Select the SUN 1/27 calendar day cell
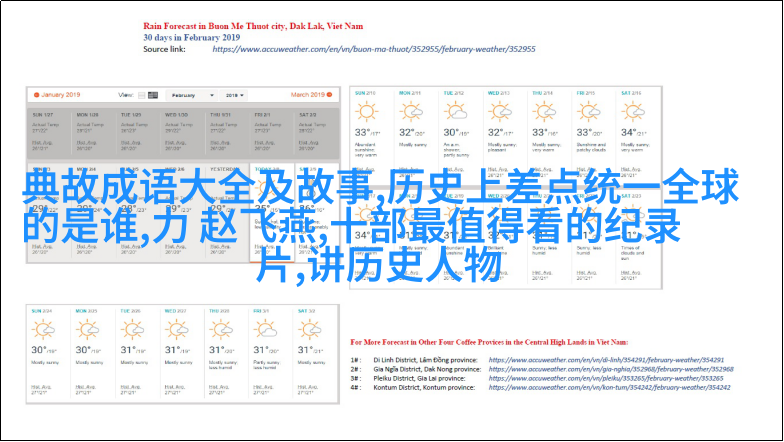The width and height of the screenshot is (784, 442). 50,134
